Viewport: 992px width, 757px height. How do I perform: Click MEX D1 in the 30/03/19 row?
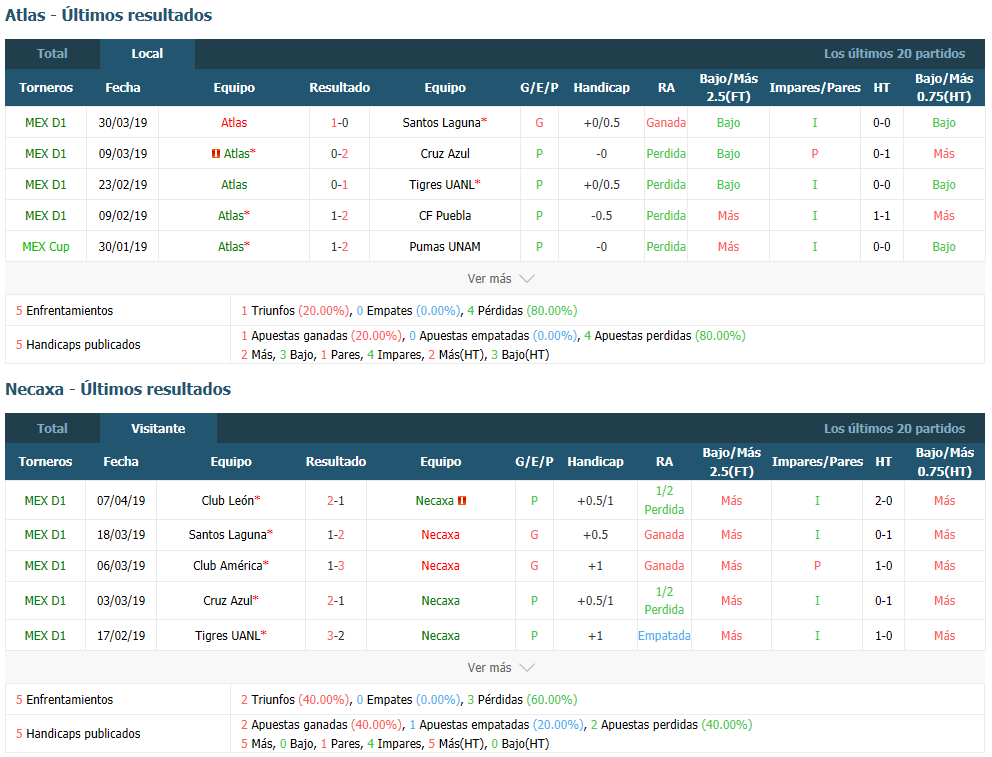46,123
